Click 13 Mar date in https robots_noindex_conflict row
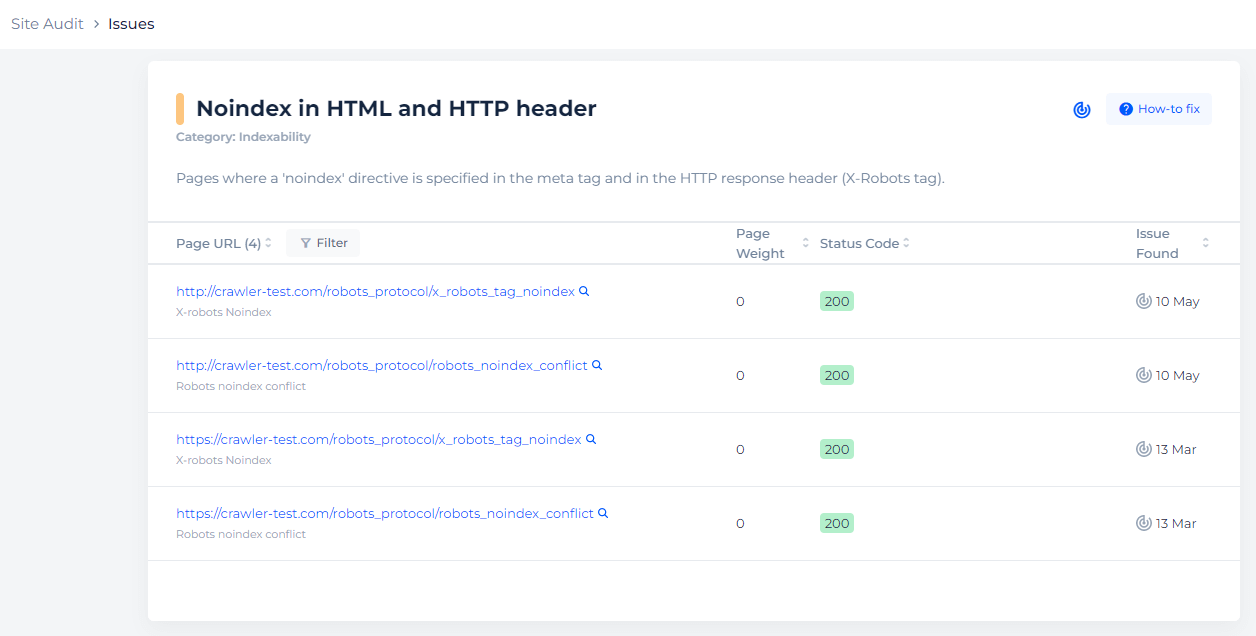The image size is (1256, 636). click(1176, 523)
